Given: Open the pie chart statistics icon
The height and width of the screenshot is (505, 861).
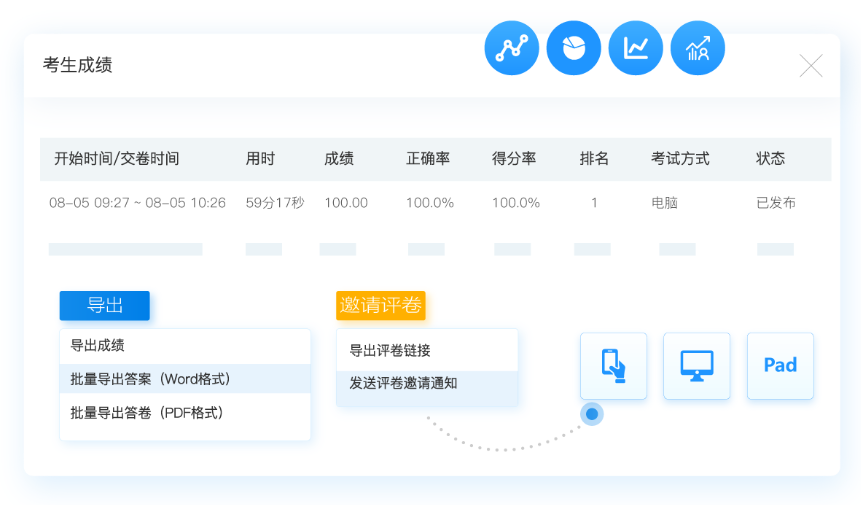Looking at the screenshot, I should coord(574,48).
